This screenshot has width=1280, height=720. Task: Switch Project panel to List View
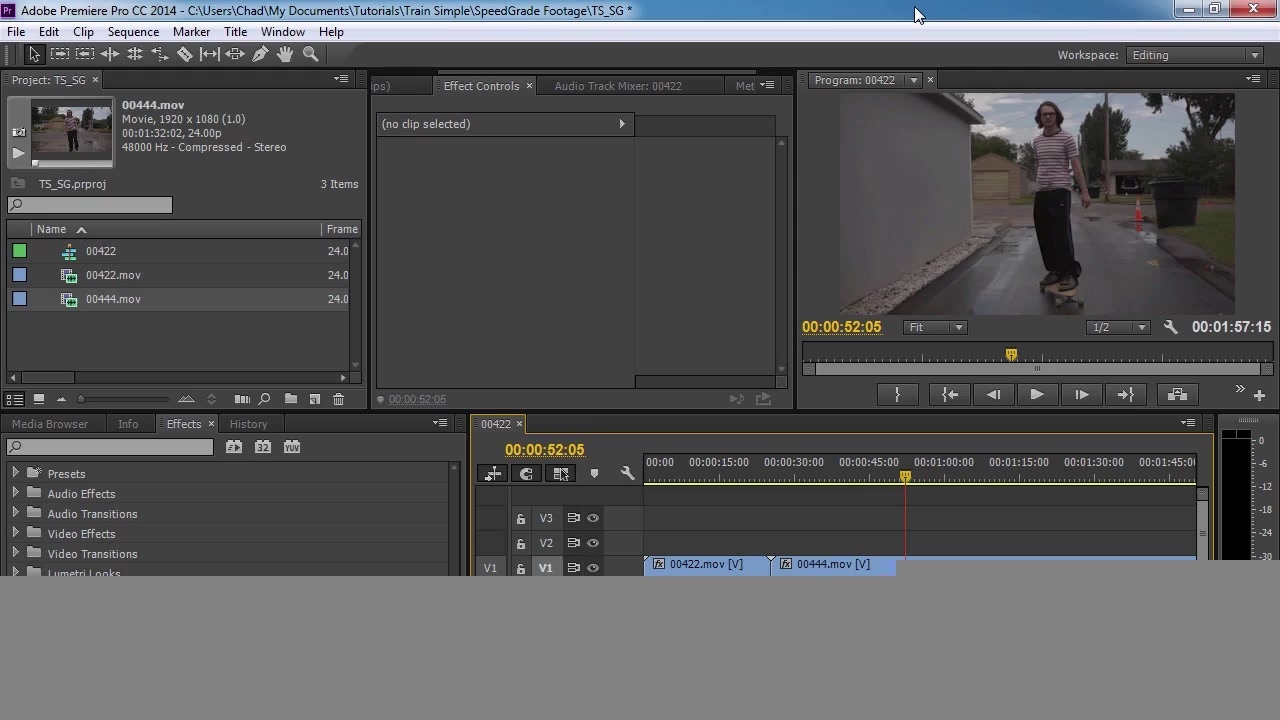[x=15, y=399]
